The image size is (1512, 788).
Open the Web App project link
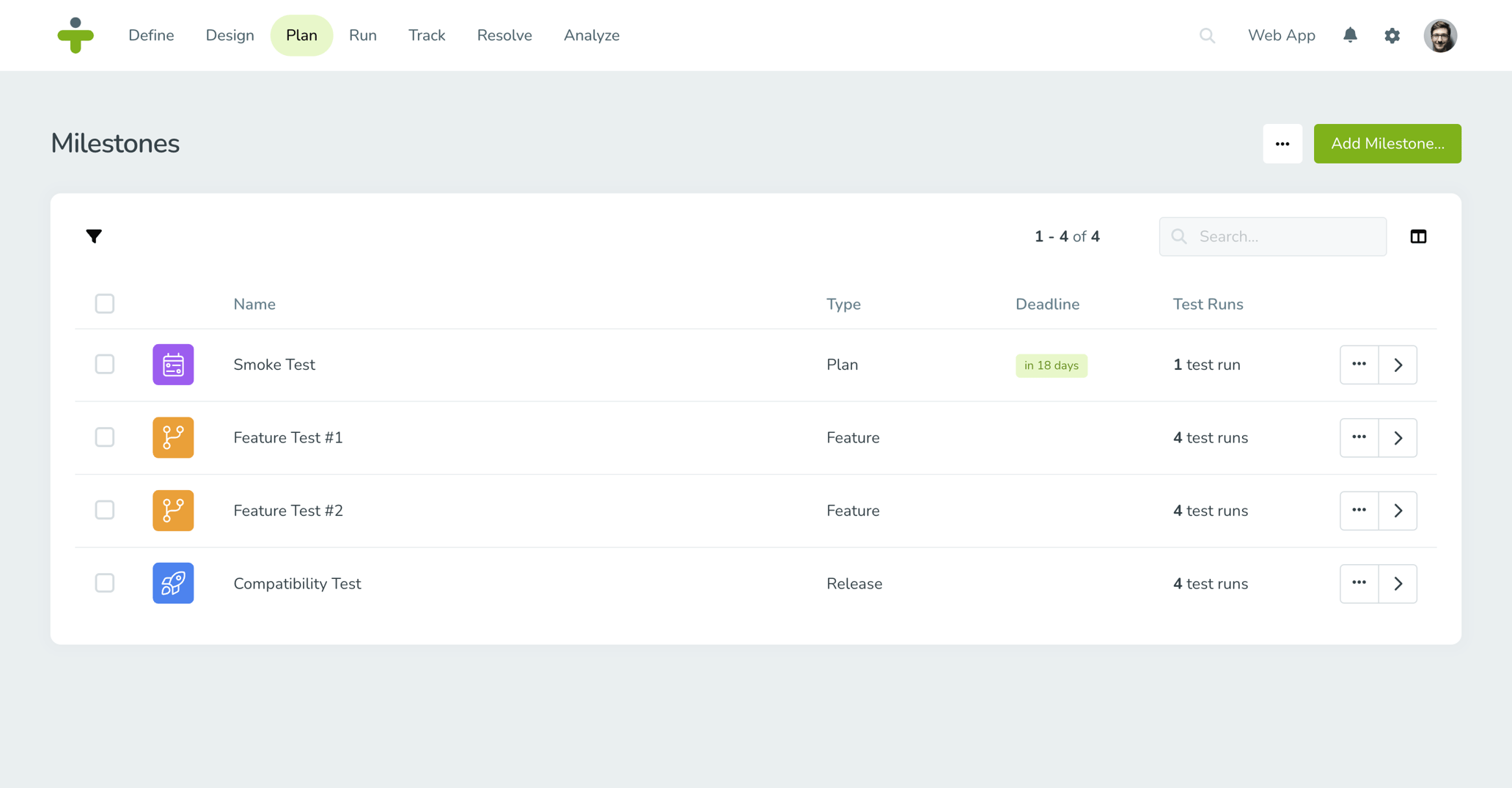(x=1281, y=35)
